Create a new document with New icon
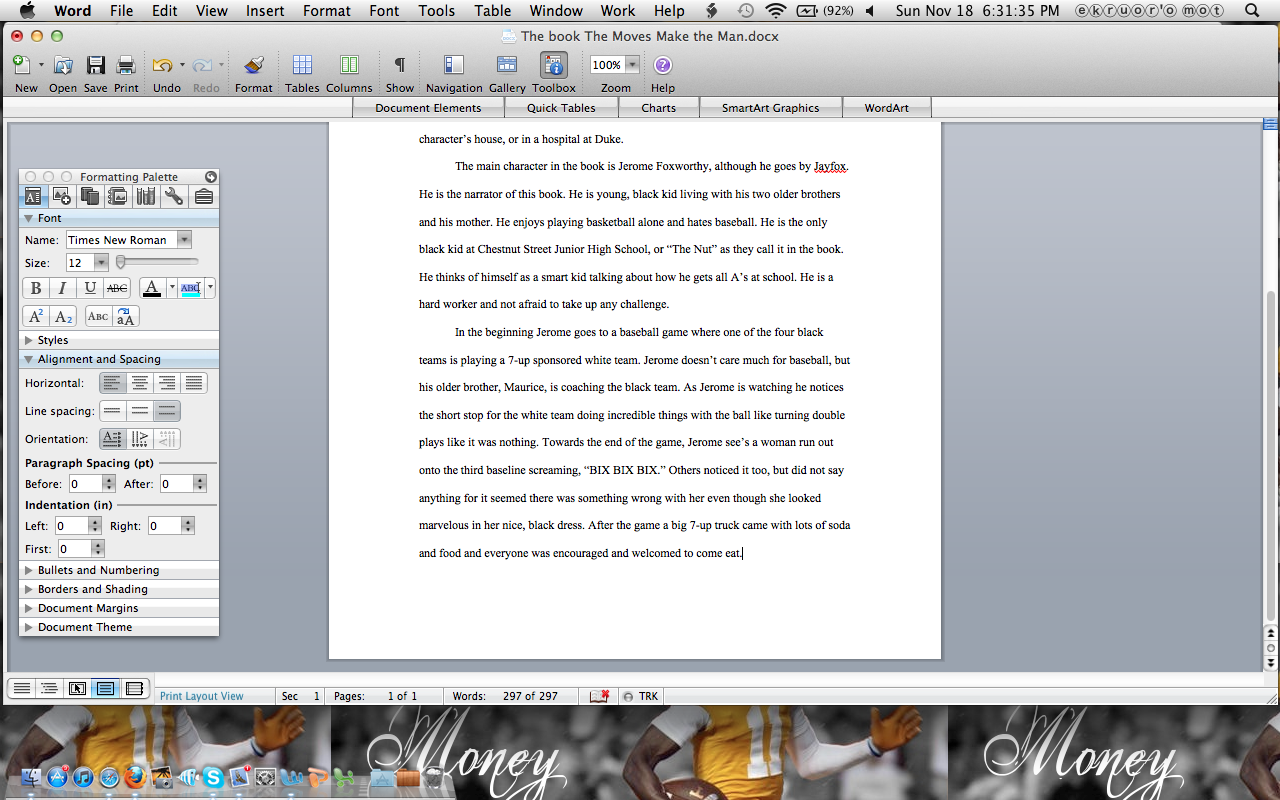This screenshot has width=1280, height=800. click(21, 65)
